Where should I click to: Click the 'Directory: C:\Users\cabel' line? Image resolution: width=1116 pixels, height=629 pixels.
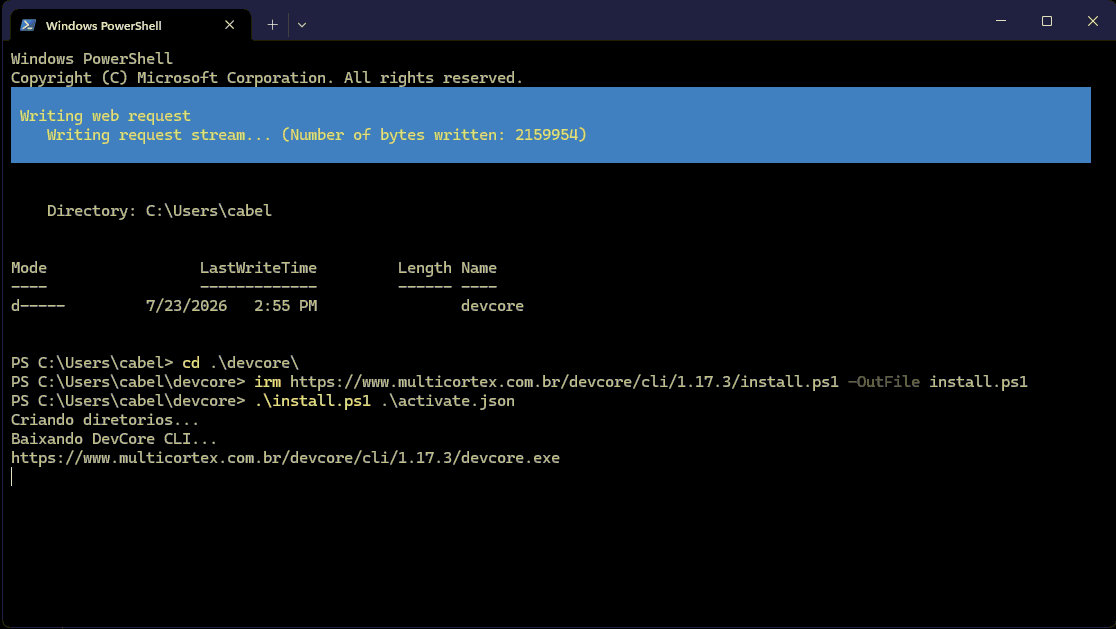159,211
